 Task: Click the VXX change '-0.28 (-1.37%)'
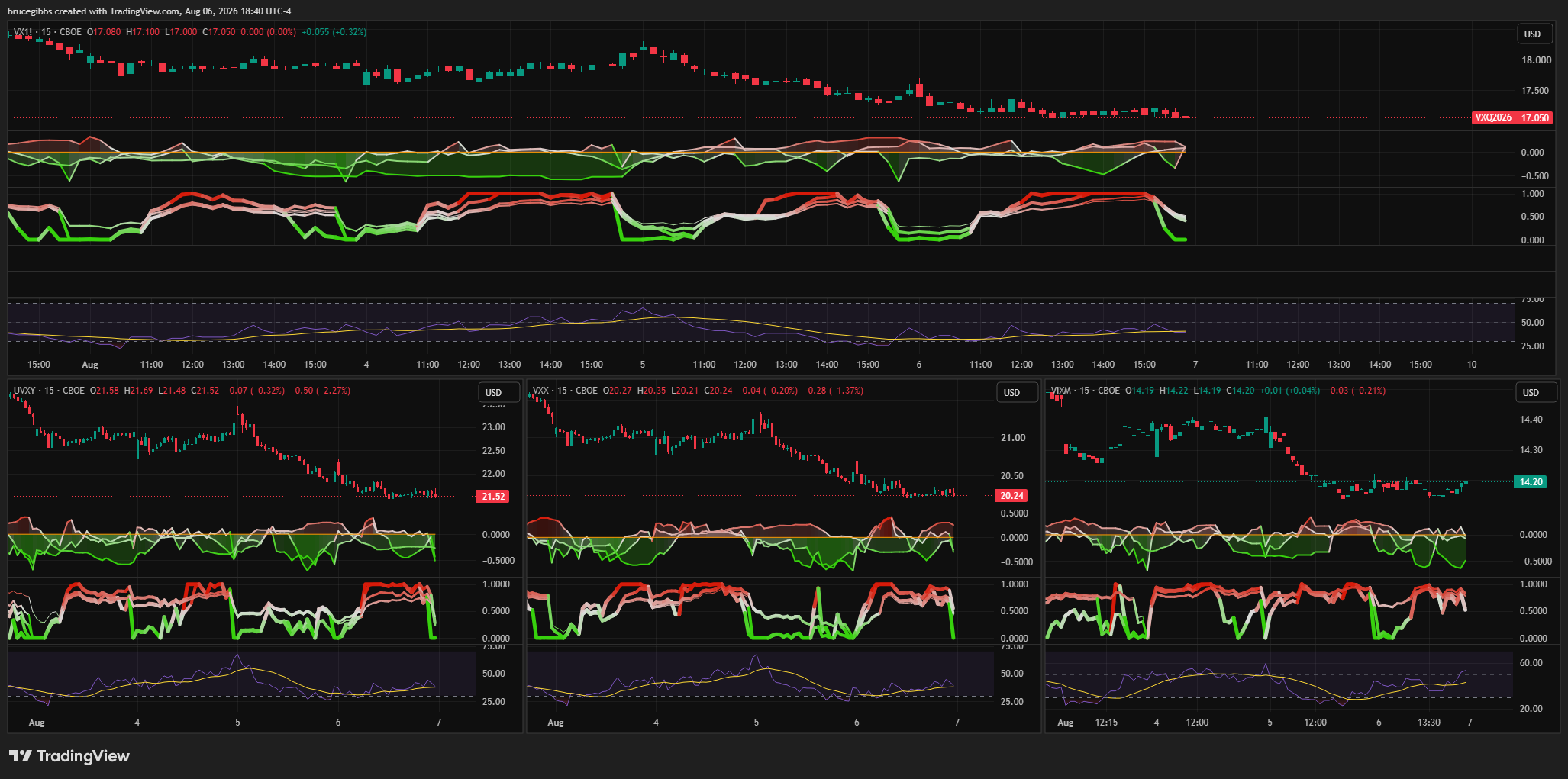[834, 391]
